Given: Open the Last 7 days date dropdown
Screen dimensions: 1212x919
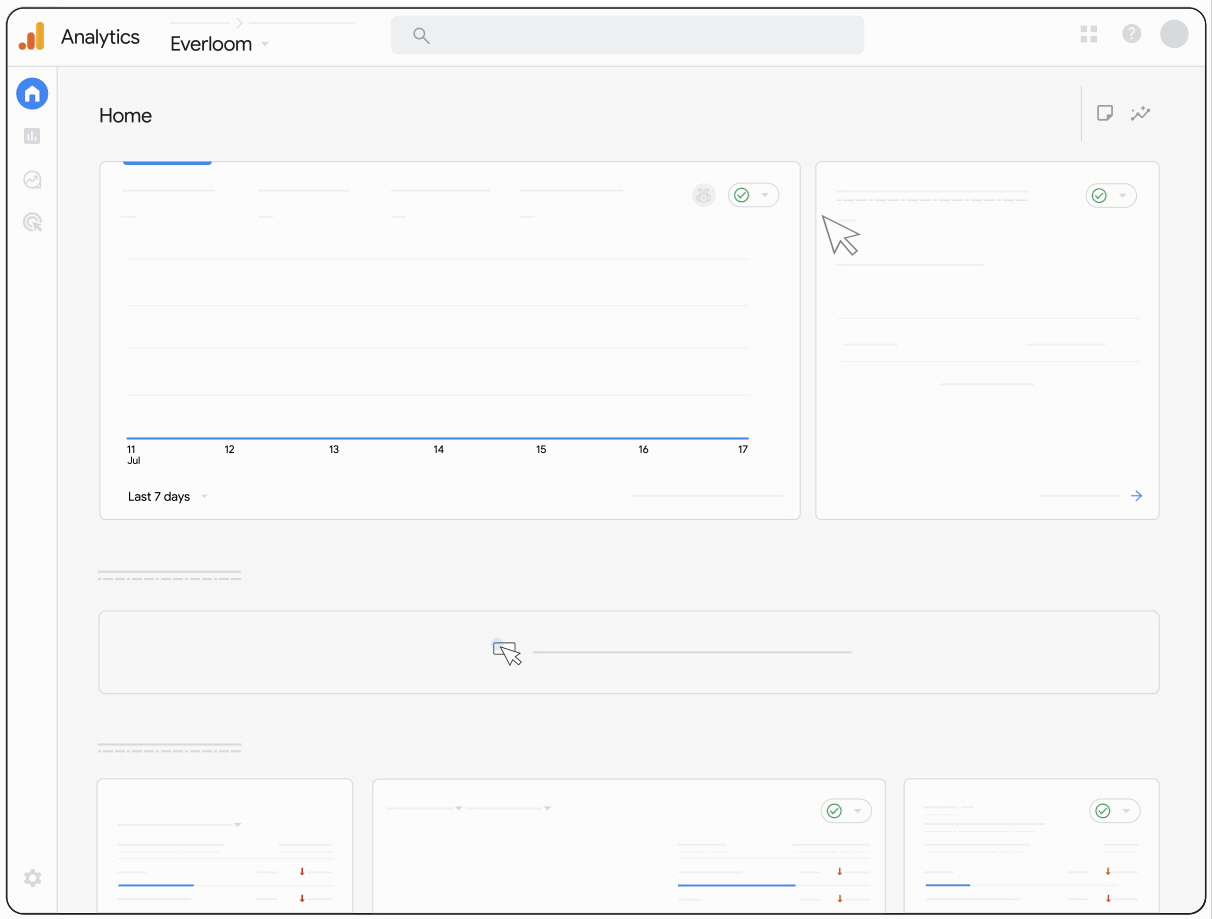Looking at the screenshot, I should tap(167, 496).
